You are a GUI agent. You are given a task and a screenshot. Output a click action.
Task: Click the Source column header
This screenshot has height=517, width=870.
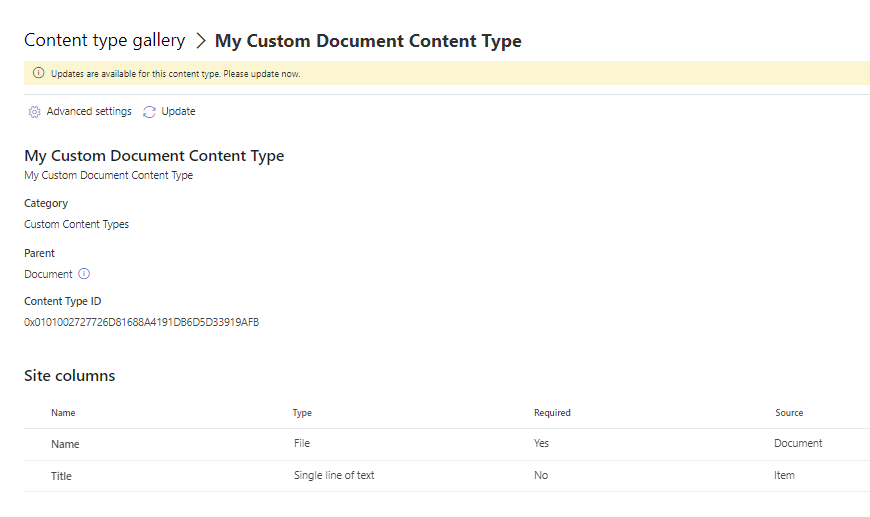click(789, 413)
